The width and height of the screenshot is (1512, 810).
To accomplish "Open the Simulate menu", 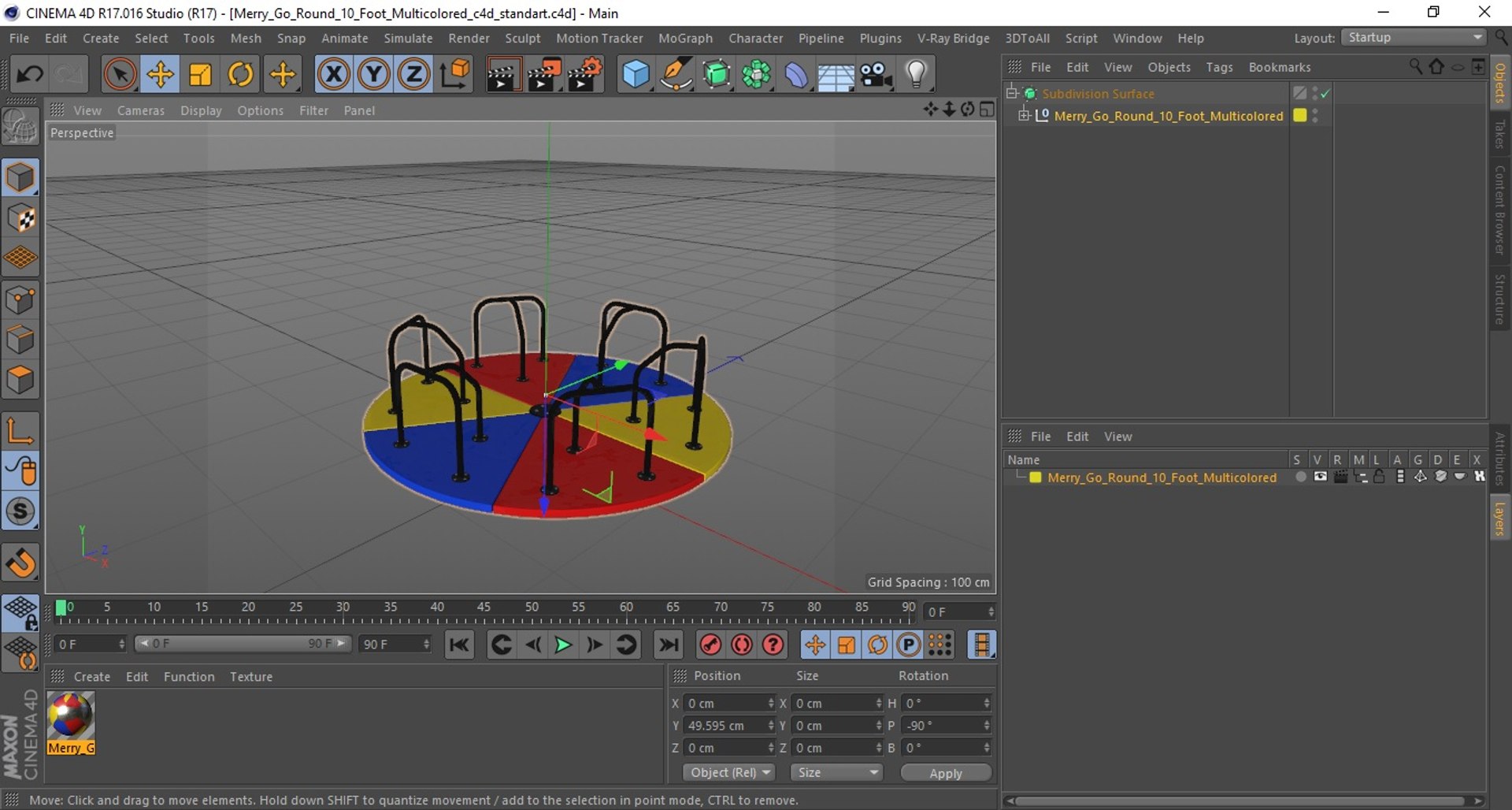I will click(x=408, y=38).
